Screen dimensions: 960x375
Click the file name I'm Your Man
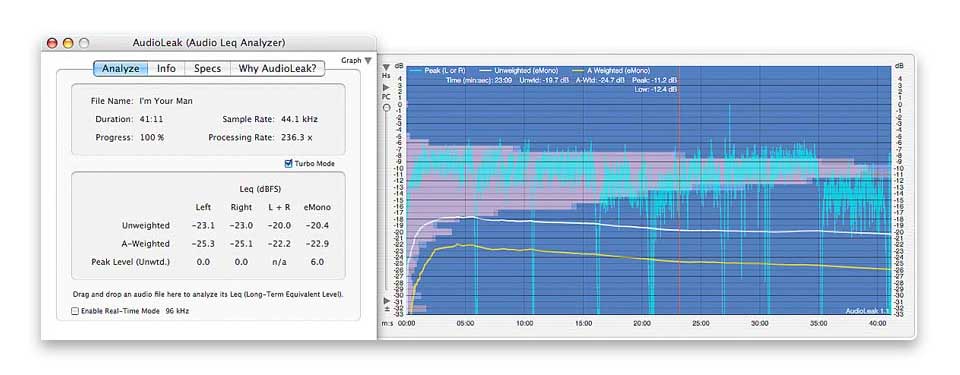coord(166,100)
